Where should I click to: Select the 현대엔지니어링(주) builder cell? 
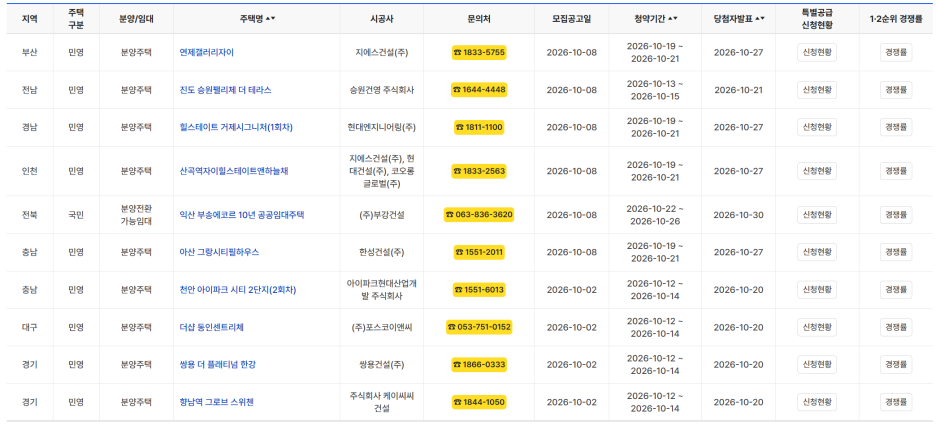[382, 127]
